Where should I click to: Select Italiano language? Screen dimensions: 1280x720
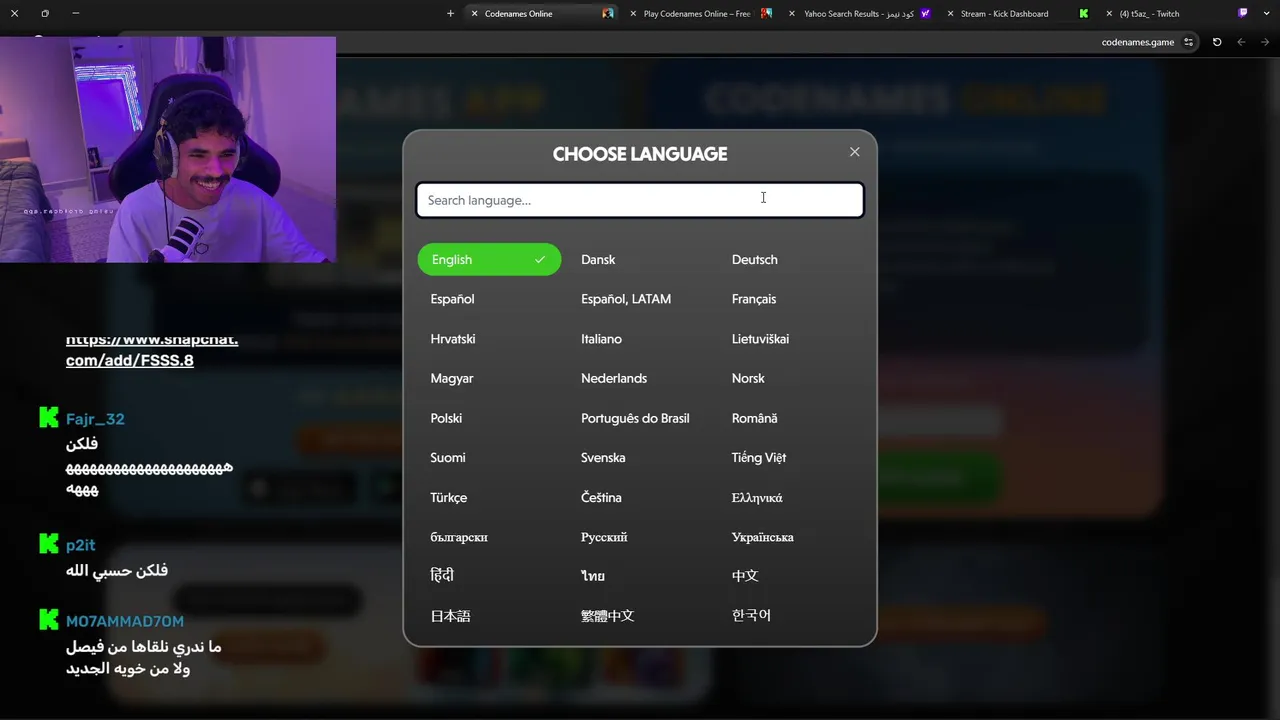601,339
